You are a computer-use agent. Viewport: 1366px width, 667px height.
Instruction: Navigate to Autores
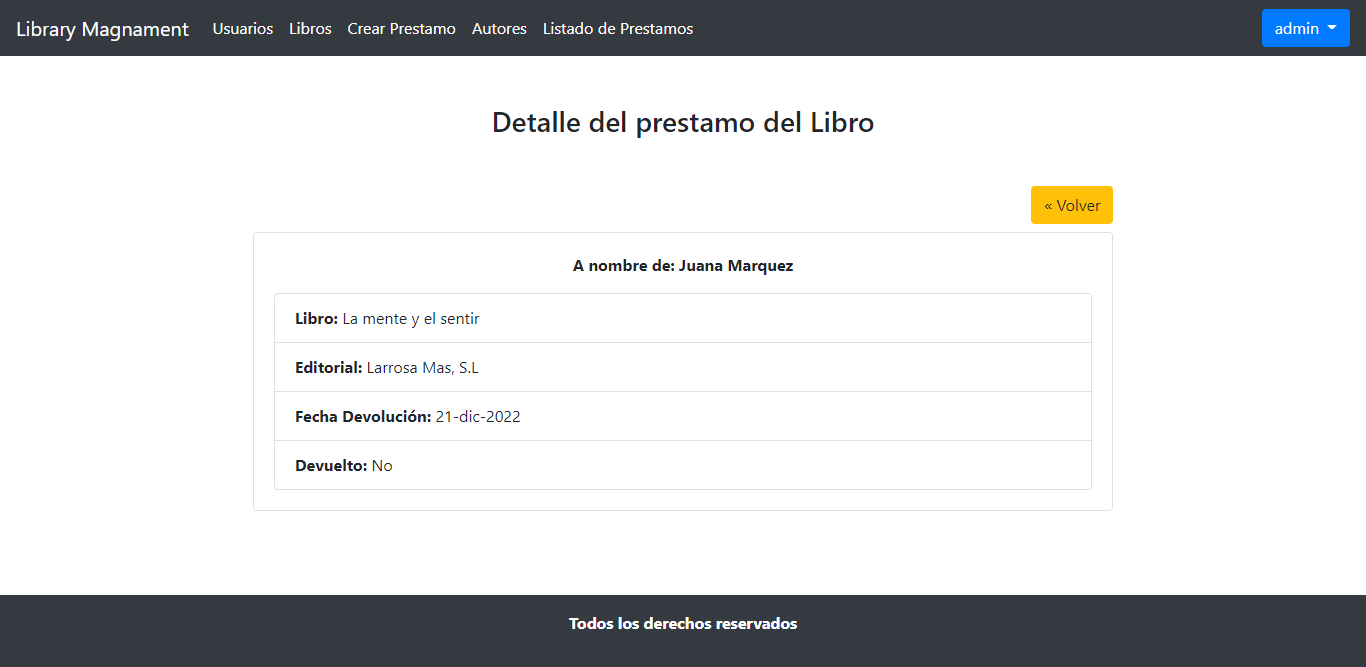[499, 29]
